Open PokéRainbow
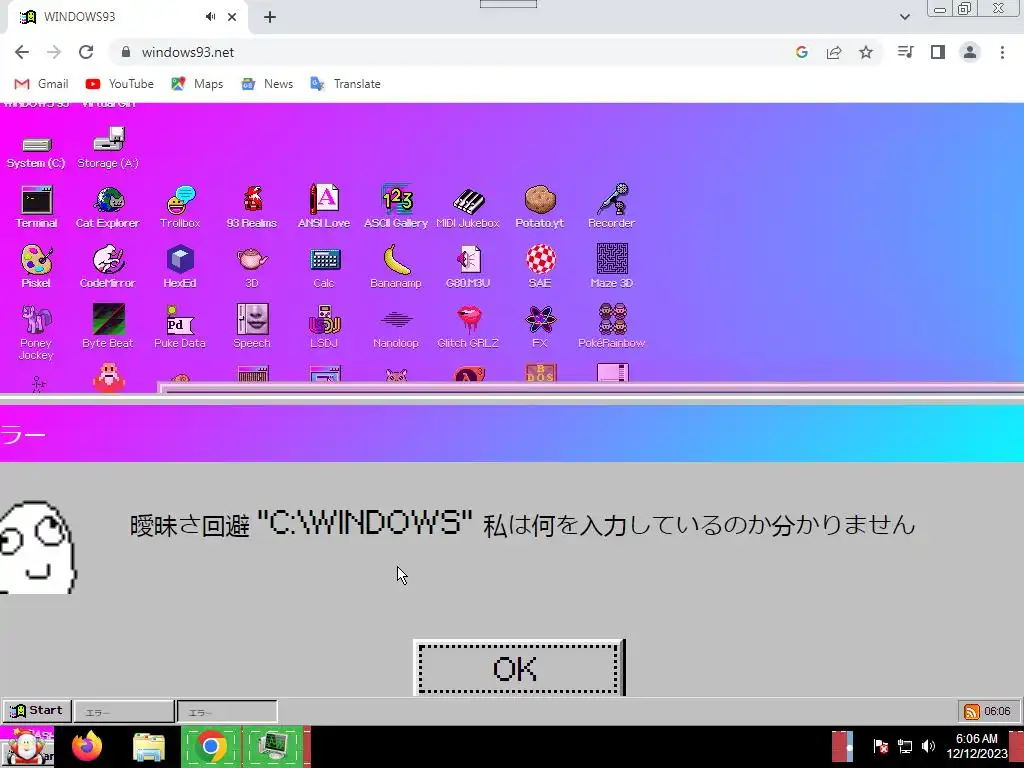Screen dimensions: 1024x768 (x=612, y=326)
